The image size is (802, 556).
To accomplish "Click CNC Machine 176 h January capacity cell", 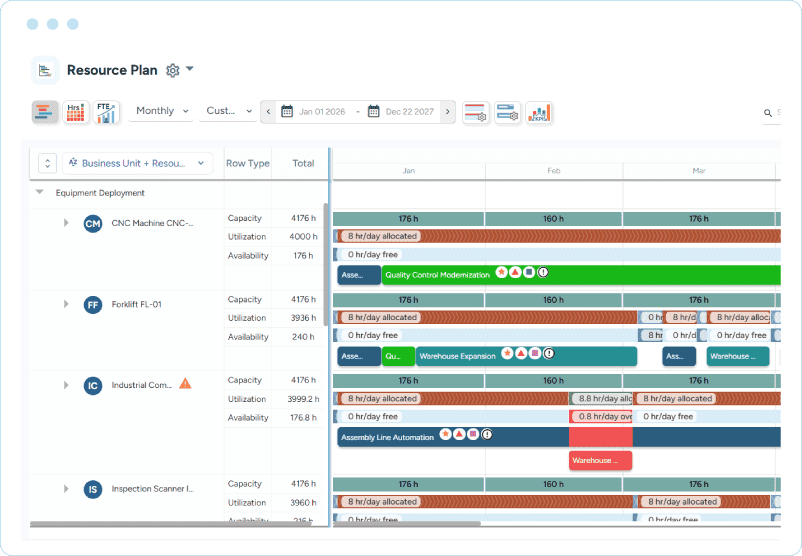I will [408, 219].
